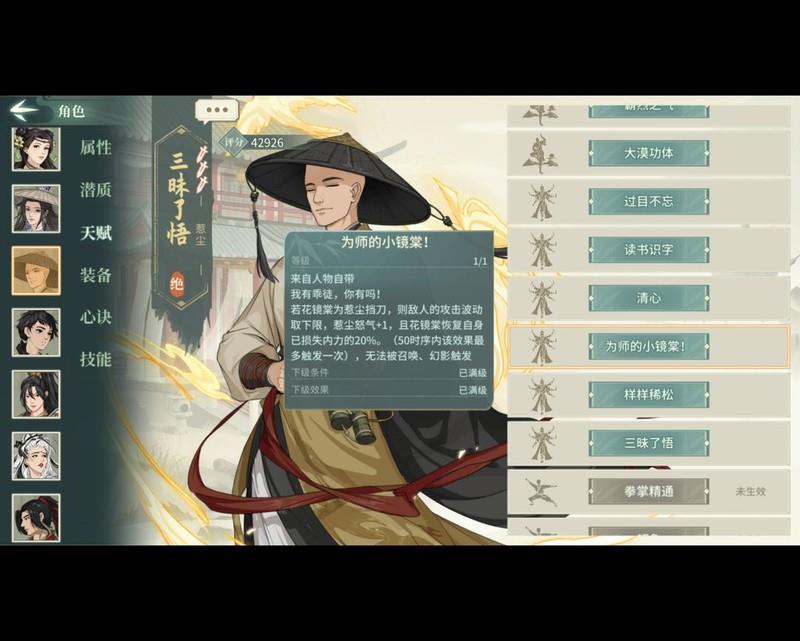Open the 样样稀松 talent entry
The image size is (800, 641).
(648, 395)
